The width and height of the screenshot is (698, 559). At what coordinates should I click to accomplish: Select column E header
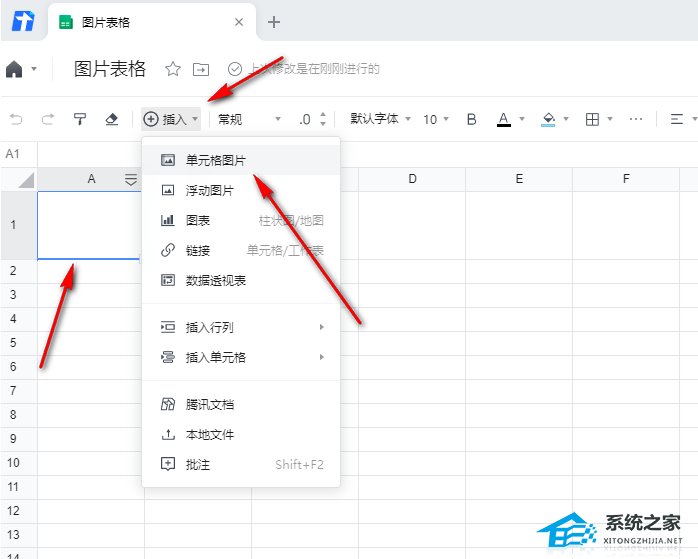(x=519, y=179)
